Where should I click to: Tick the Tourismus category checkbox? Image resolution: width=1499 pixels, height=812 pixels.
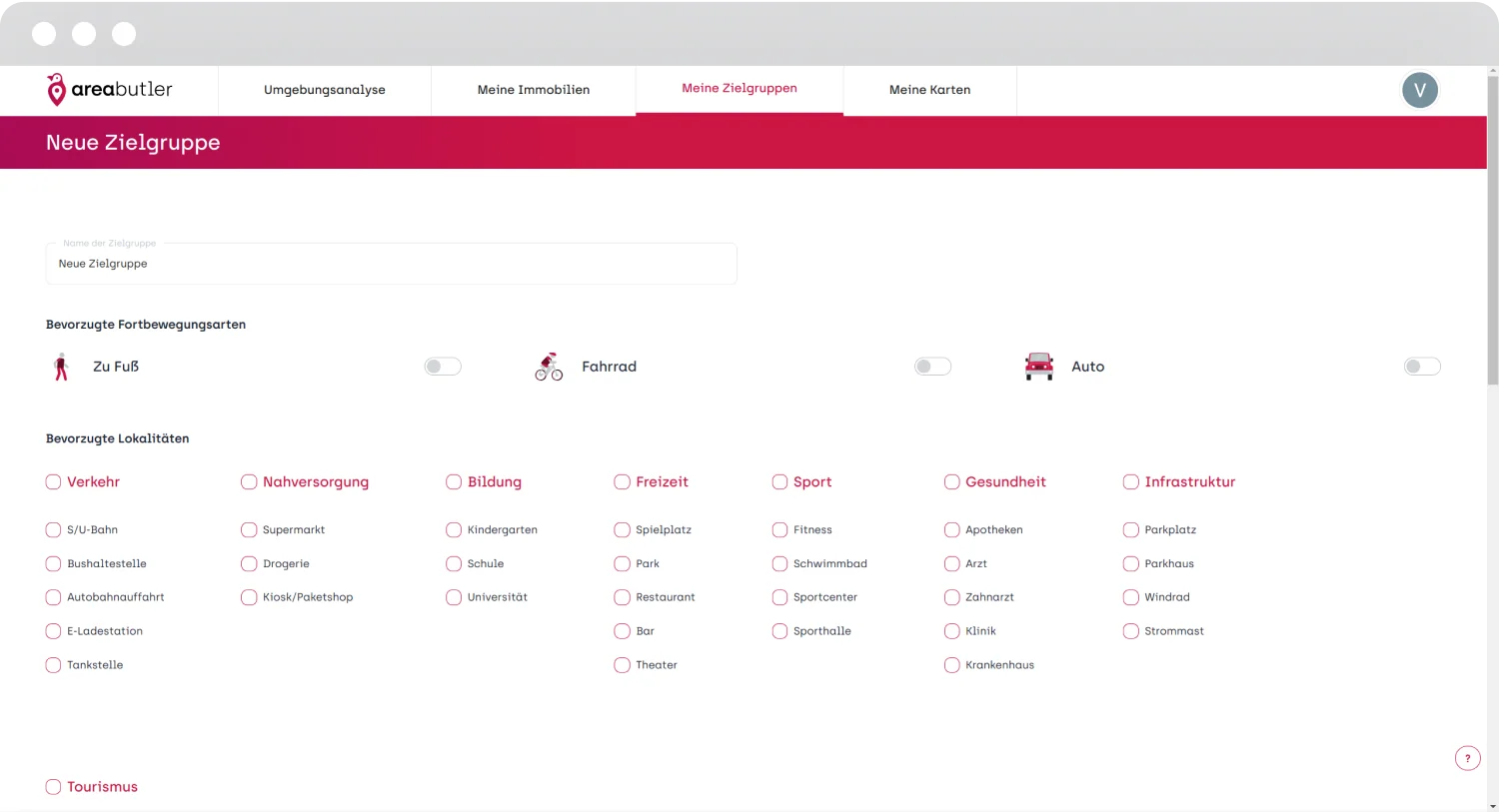[53, 787]
